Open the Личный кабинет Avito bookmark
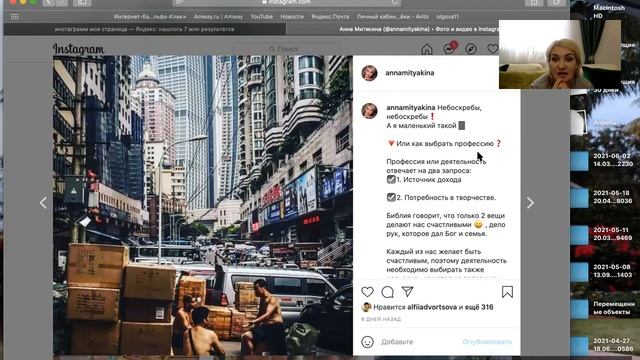This screenshot has width=640, height=360. pyautogui.click(x=393, y=17)
